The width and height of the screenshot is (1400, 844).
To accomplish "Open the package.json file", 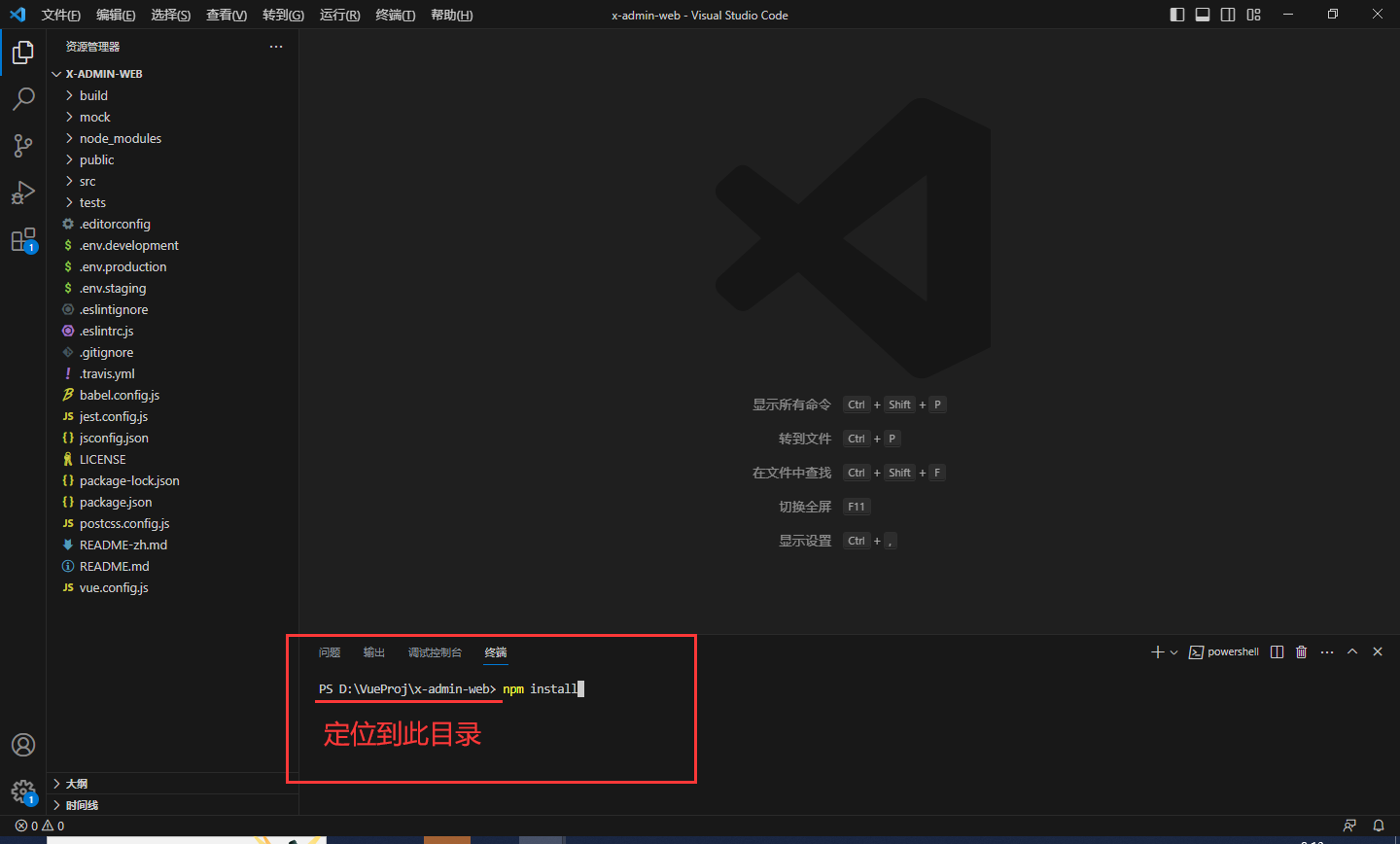I will point(172,502).
